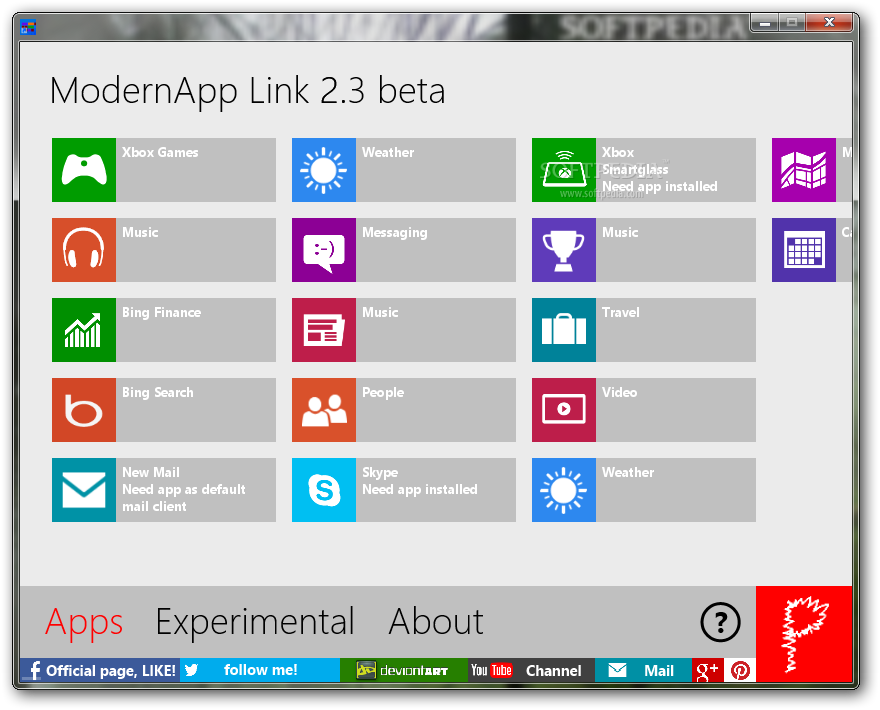Click the Video play icon

click(x=564, y=410)
